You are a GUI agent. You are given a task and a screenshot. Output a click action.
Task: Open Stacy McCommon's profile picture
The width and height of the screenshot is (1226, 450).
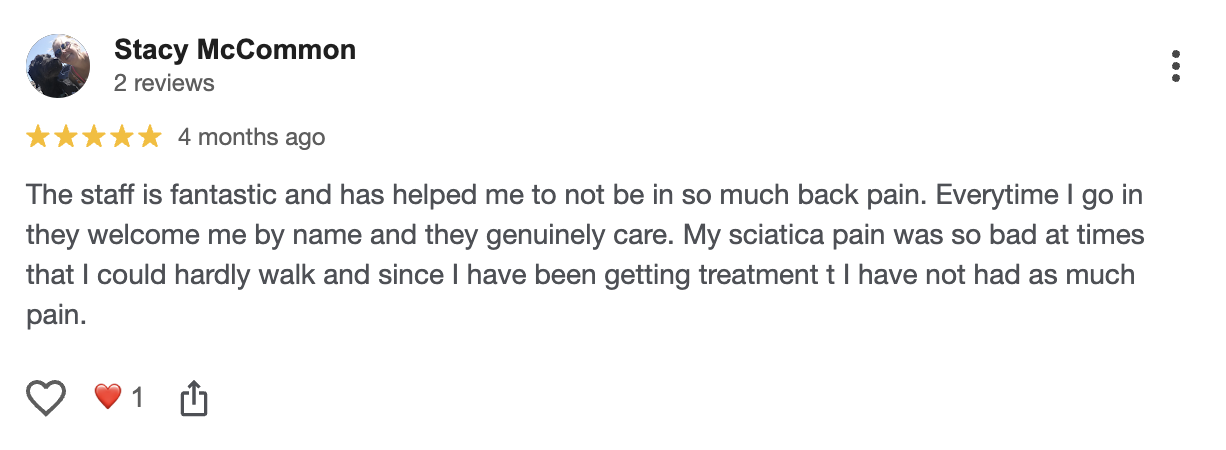59,66
